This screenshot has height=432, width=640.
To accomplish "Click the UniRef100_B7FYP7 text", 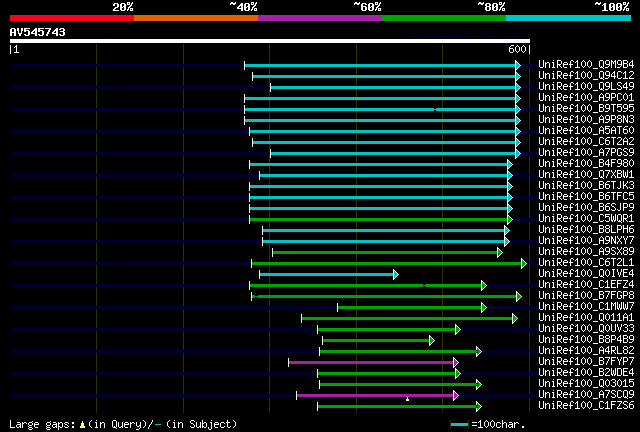I will 586,362.
